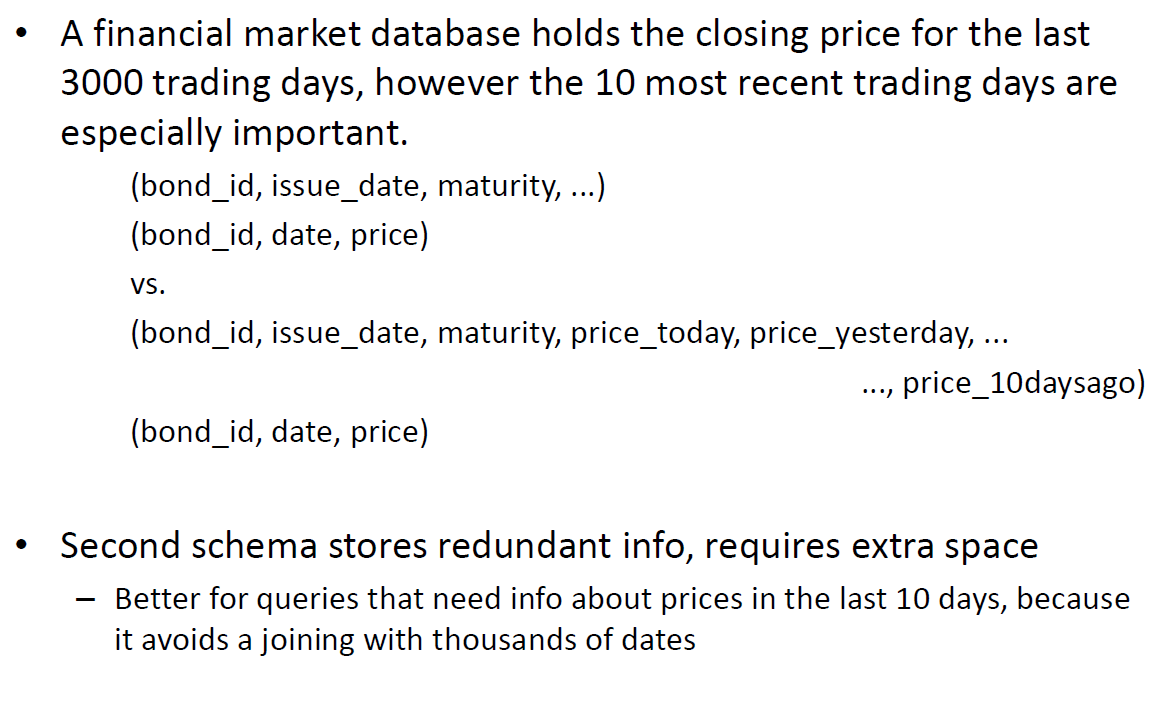Click the "vs." text
1160x703 pixels.
147,285
